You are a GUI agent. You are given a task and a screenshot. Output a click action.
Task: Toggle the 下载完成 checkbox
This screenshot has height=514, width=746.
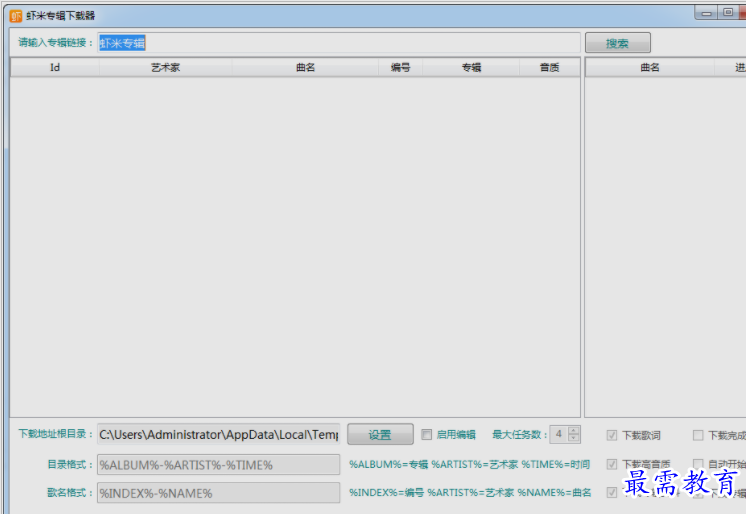point(698,435)
